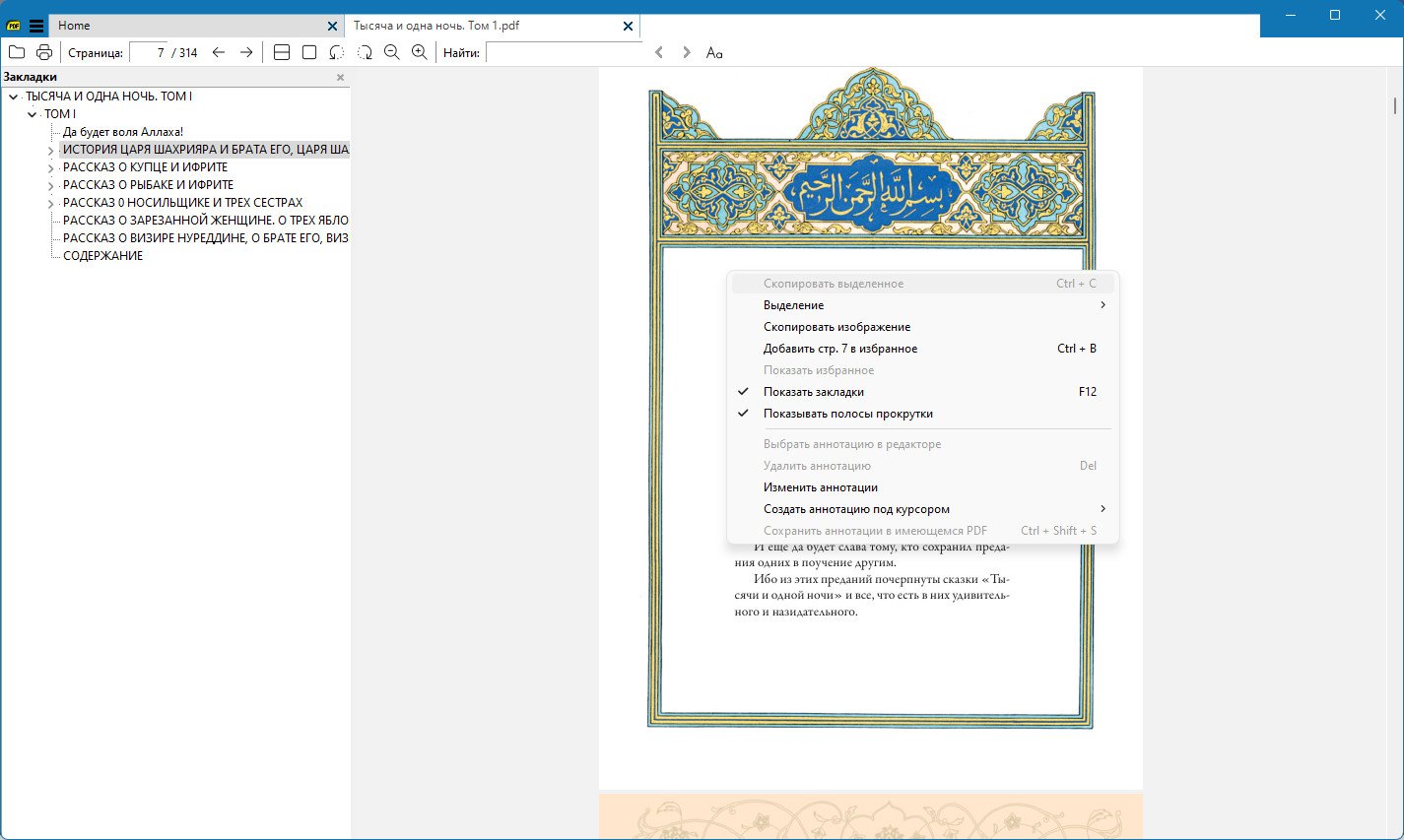The image size is (1404, 840).
Task: Select РАССКАЗ О НОСИЛЬЩИКЕ И ТРЕХ СЕСТРАХ bookmark
Action: coord(182,203)
